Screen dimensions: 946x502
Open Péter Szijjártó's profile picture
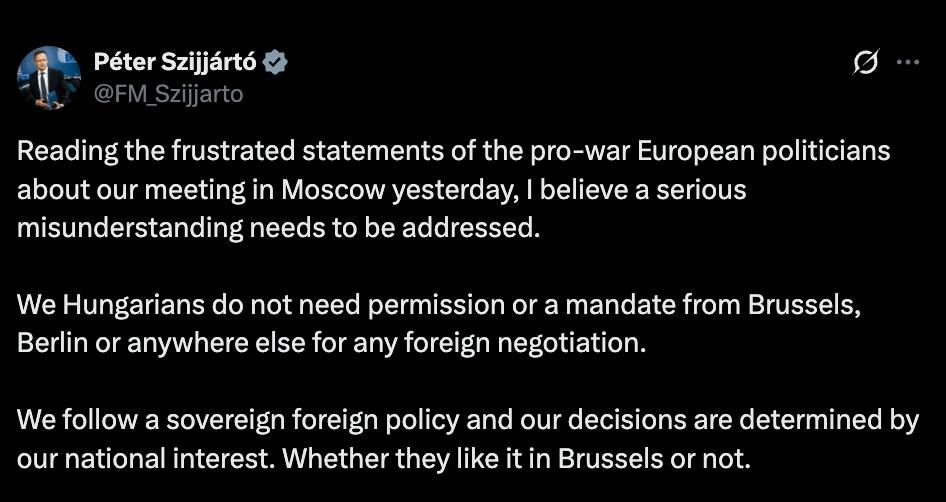(49, 77)
